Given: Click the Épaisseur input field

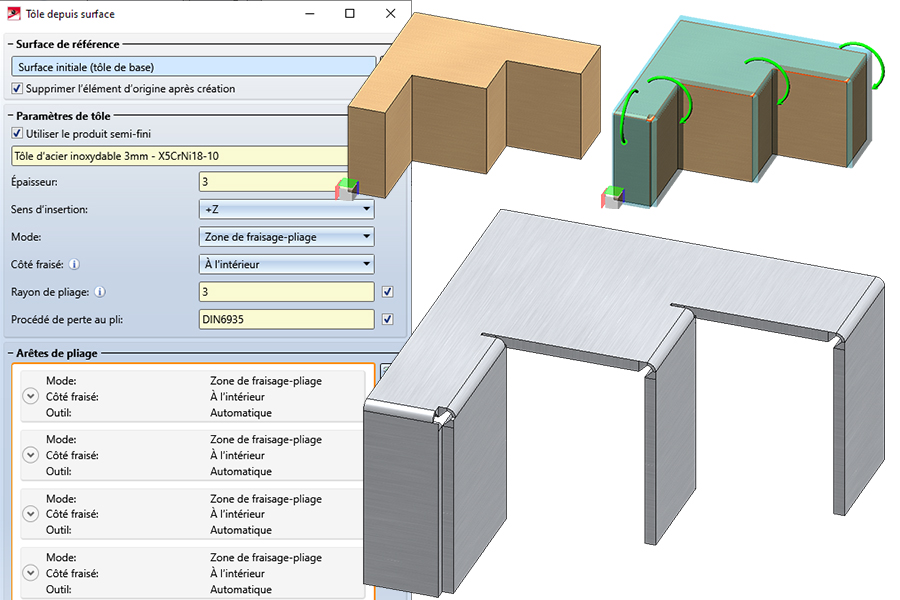Looking at the screenshot, I should tap(270, 182).
